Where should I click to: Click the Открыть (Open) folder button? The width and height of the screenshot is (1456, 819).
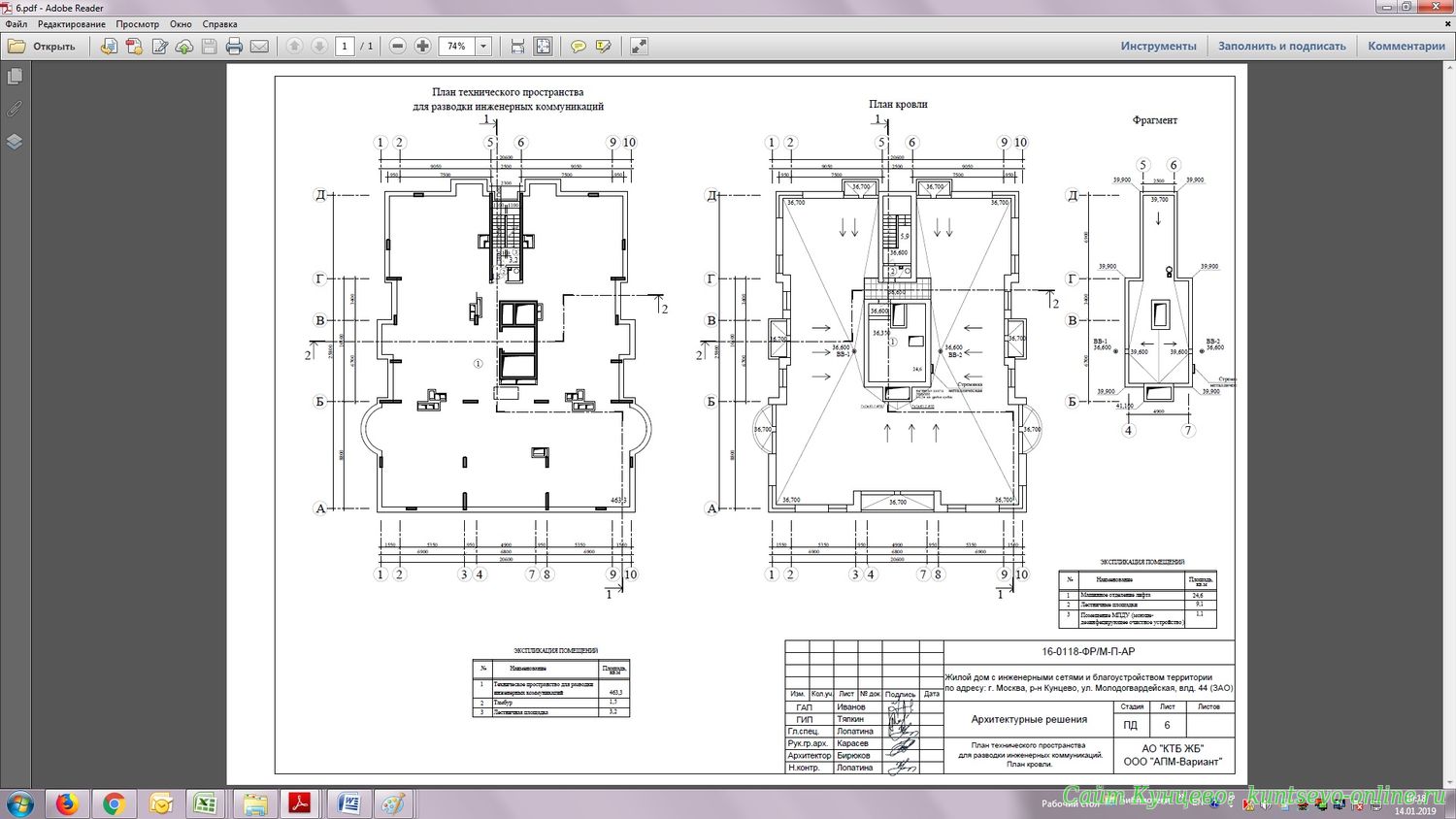click(x=42, y=46)
